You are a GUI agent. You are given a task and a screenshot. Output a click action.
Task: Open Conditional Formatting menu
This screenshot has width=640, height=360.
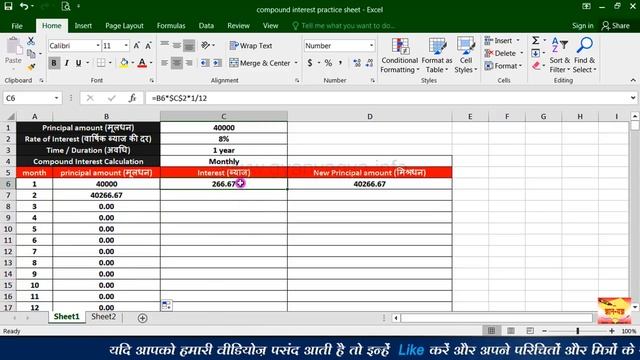[400, 55]
